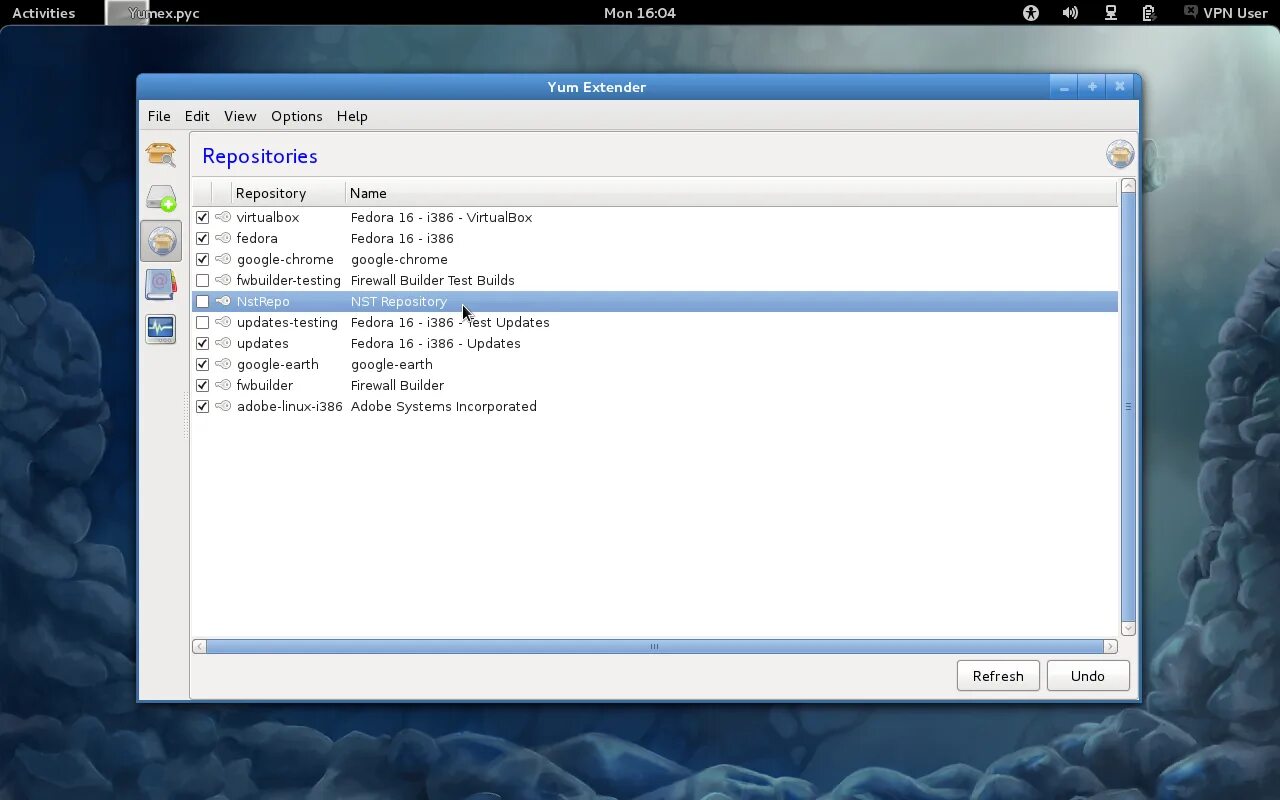The image size is (1280, 800).
Task: Enable the fwbuilder-testing repository
Action: pos(203,280)
